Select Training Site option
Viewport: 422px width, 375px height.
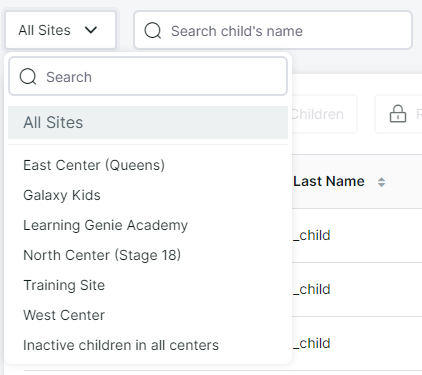[64, 285]
